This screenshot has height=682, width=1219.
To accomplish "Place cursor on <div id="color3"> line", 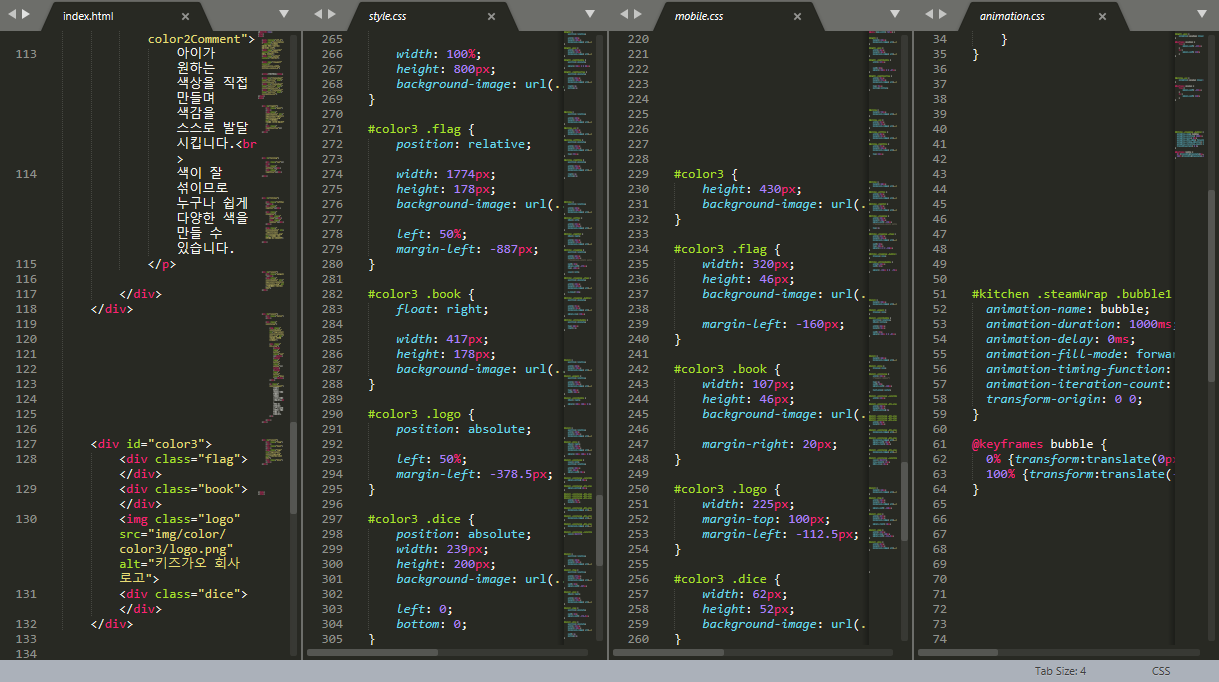I will pos(151,444).
